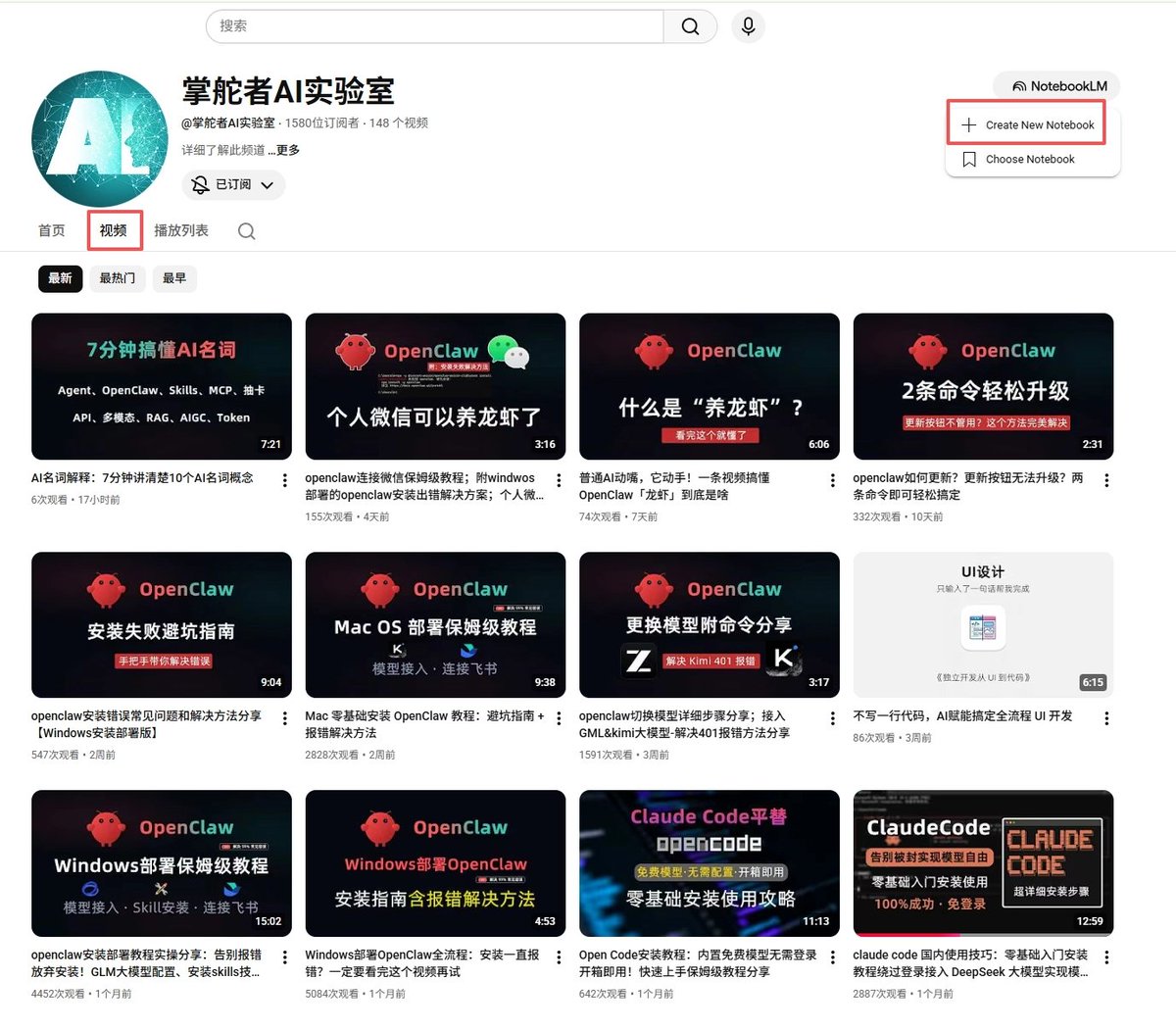Click title openclaw切换模型详细步骤分享
This screenshot has width=1176, height=1029.
click(x=684, y=724)
